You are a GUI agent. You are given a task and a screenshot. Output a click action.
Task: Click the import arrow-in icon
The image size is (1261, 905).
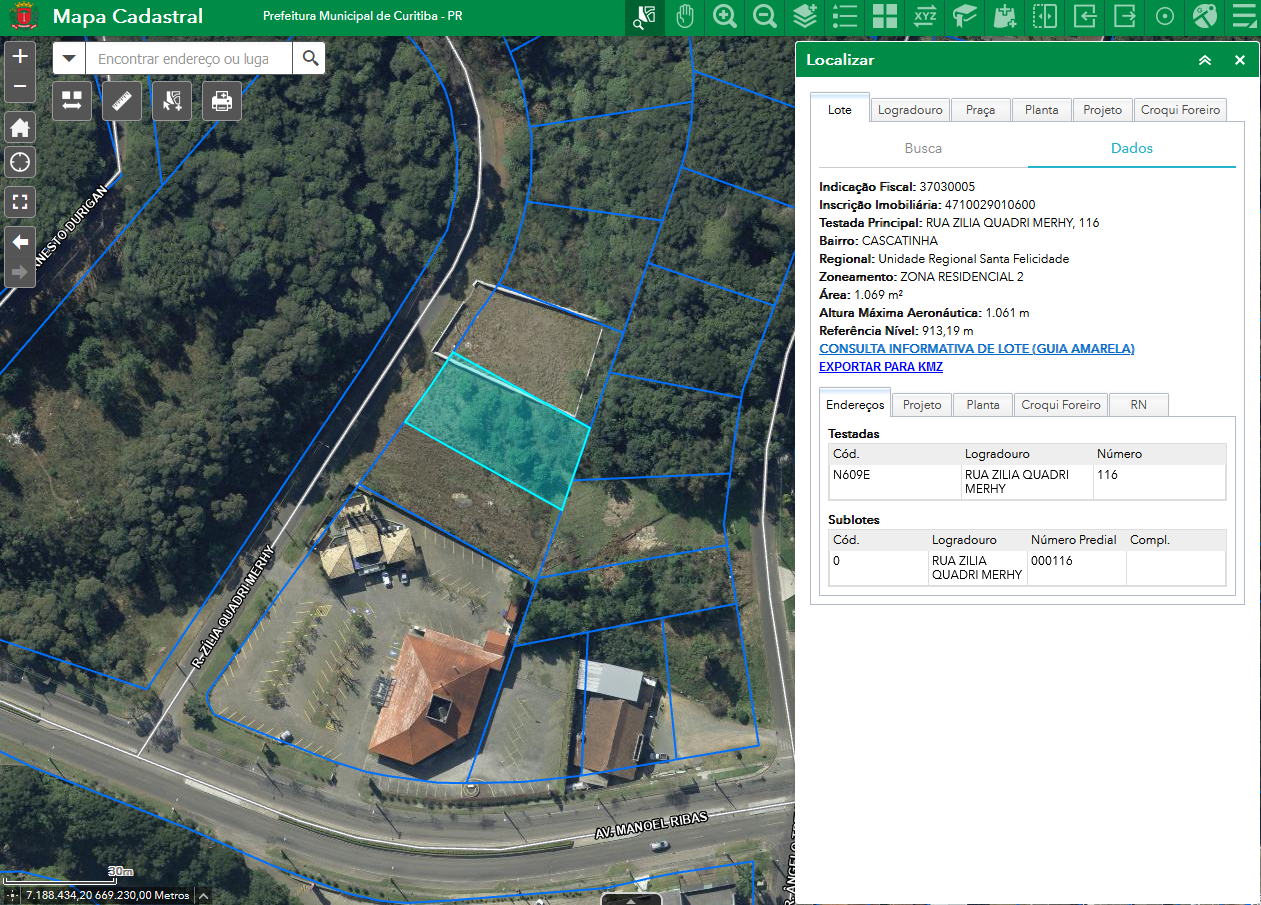1085,17
